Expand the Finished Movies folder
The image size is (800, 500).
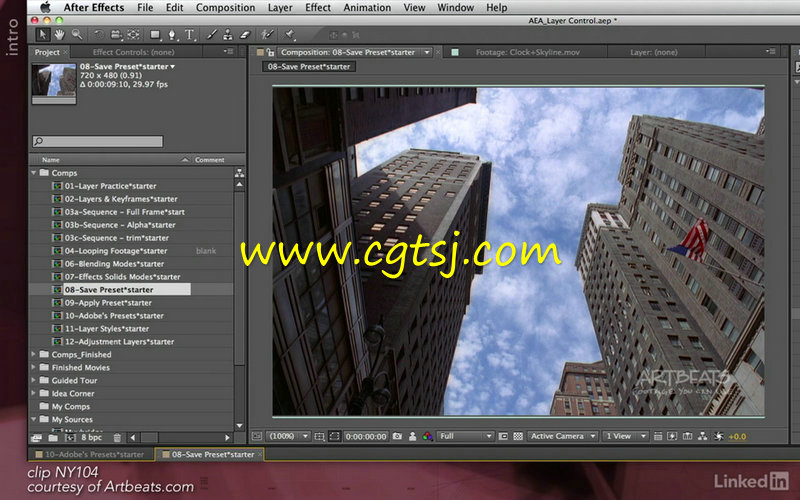pos(34,367)
